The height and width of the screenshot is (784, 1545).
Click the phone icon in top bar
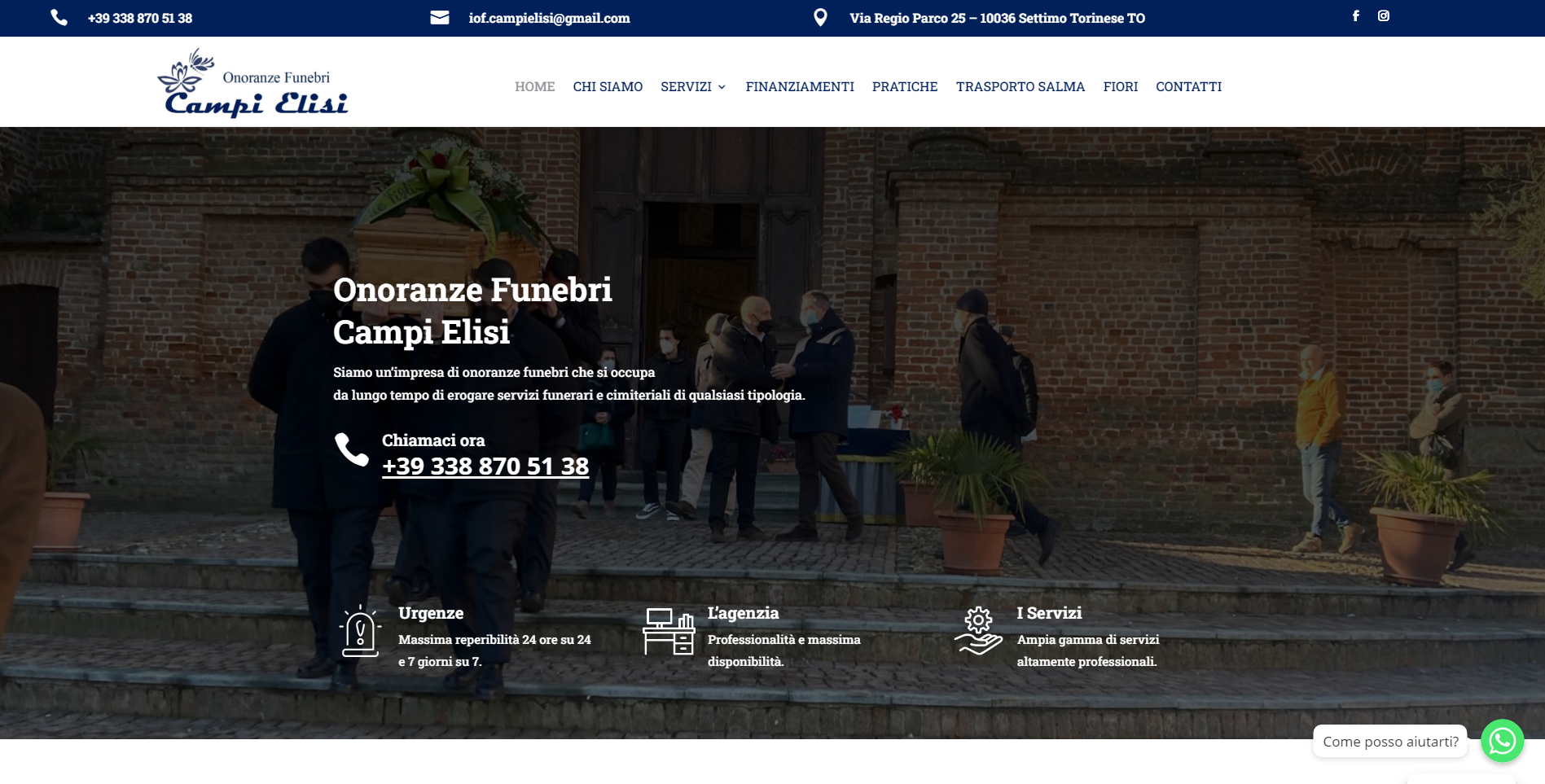tap(59, 18)
